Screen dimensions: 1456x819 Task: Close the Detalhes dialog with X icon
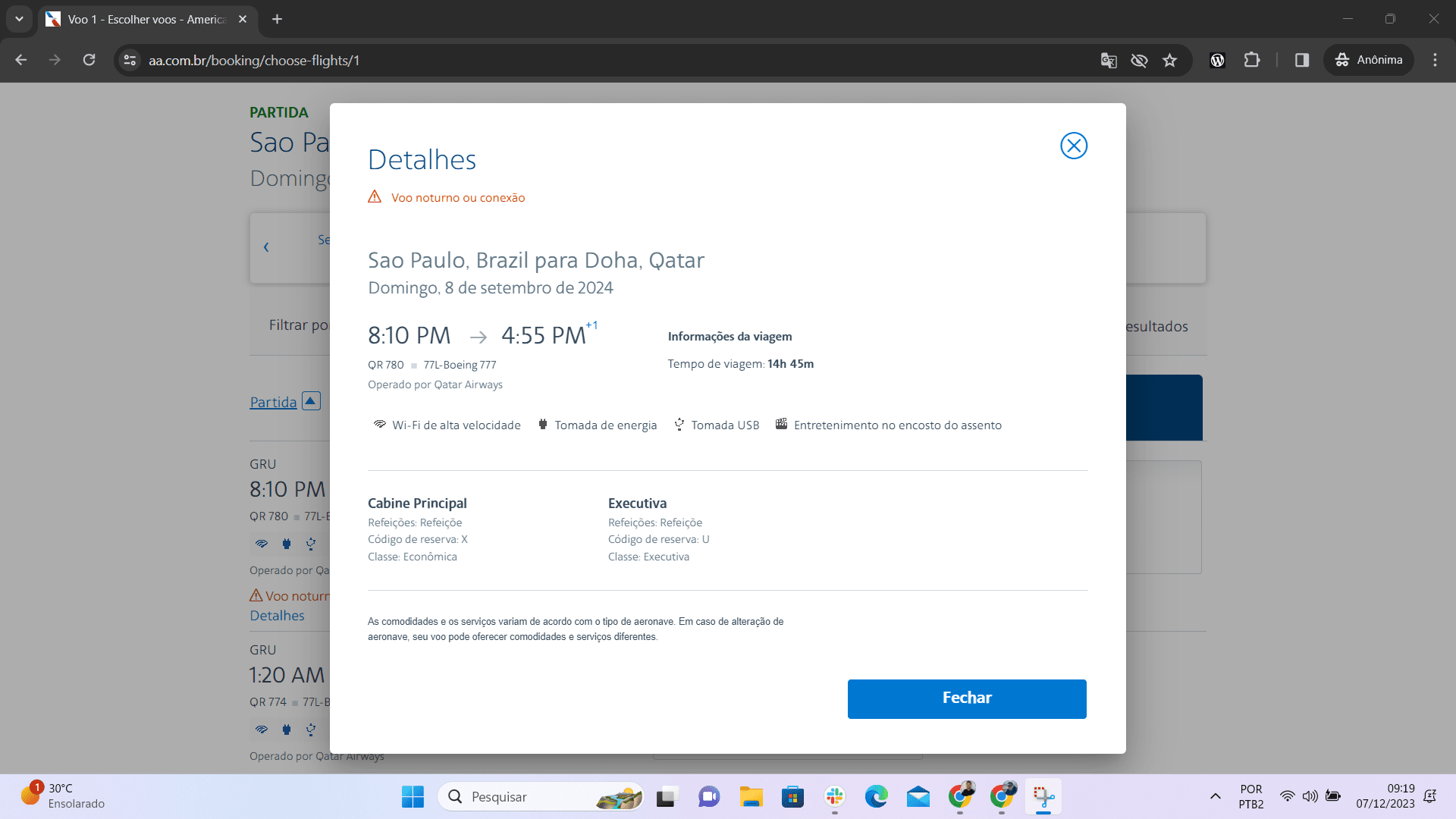1073,146
